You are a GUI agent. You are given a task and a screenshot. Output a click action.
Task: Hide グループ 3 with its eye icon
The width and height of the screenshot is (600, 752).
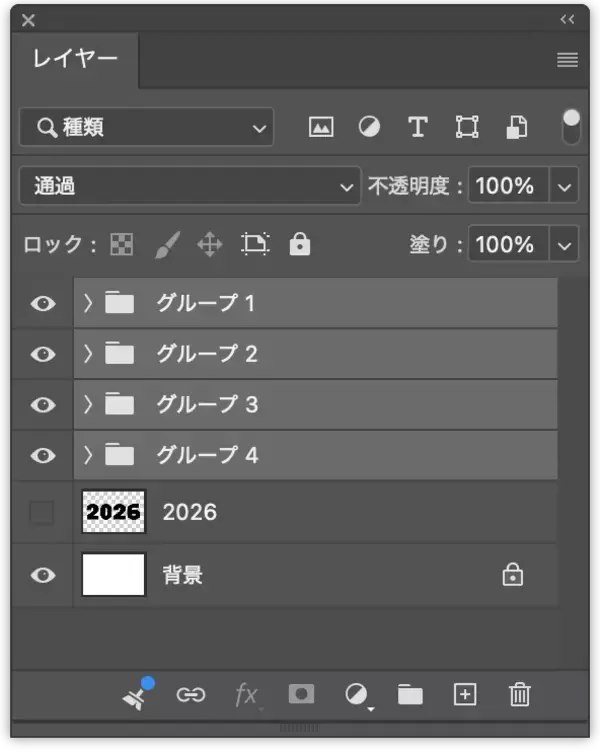(x=43, y=405)
